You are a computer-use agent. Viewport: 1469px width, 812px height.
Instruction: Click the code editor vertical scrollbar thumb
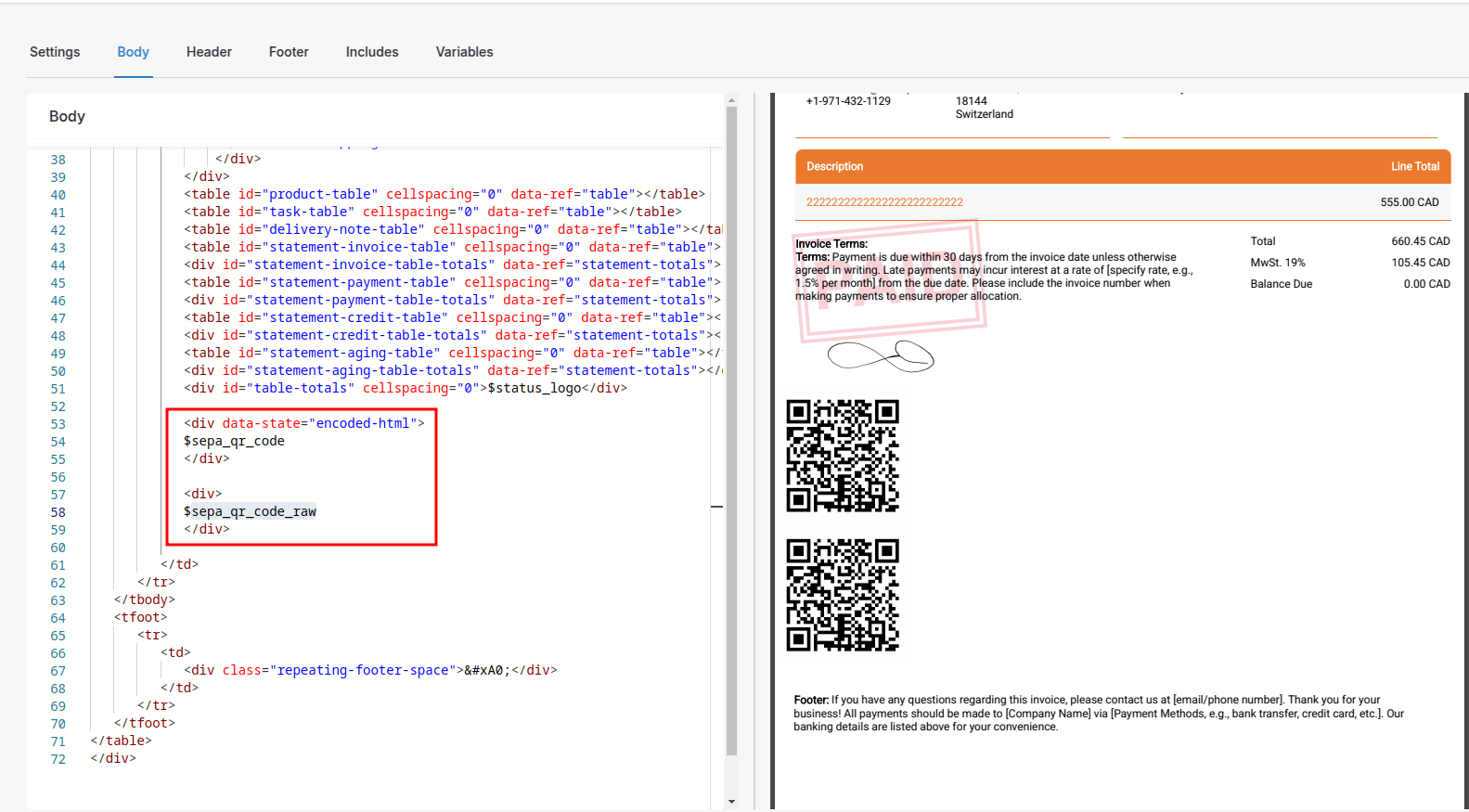(x=731, y=427)
